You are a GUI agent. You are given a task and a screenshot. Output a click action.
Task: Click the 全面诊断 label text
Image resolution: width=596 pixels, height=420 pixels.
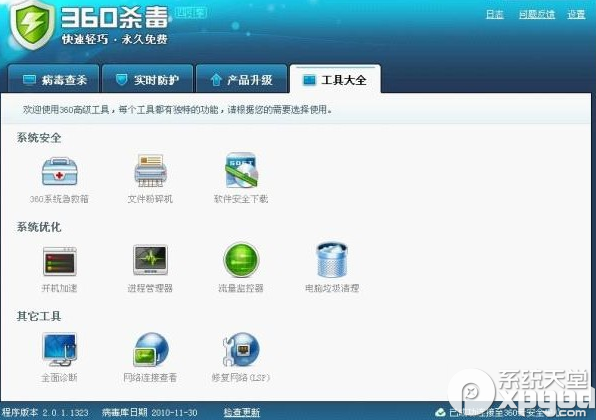59,377
